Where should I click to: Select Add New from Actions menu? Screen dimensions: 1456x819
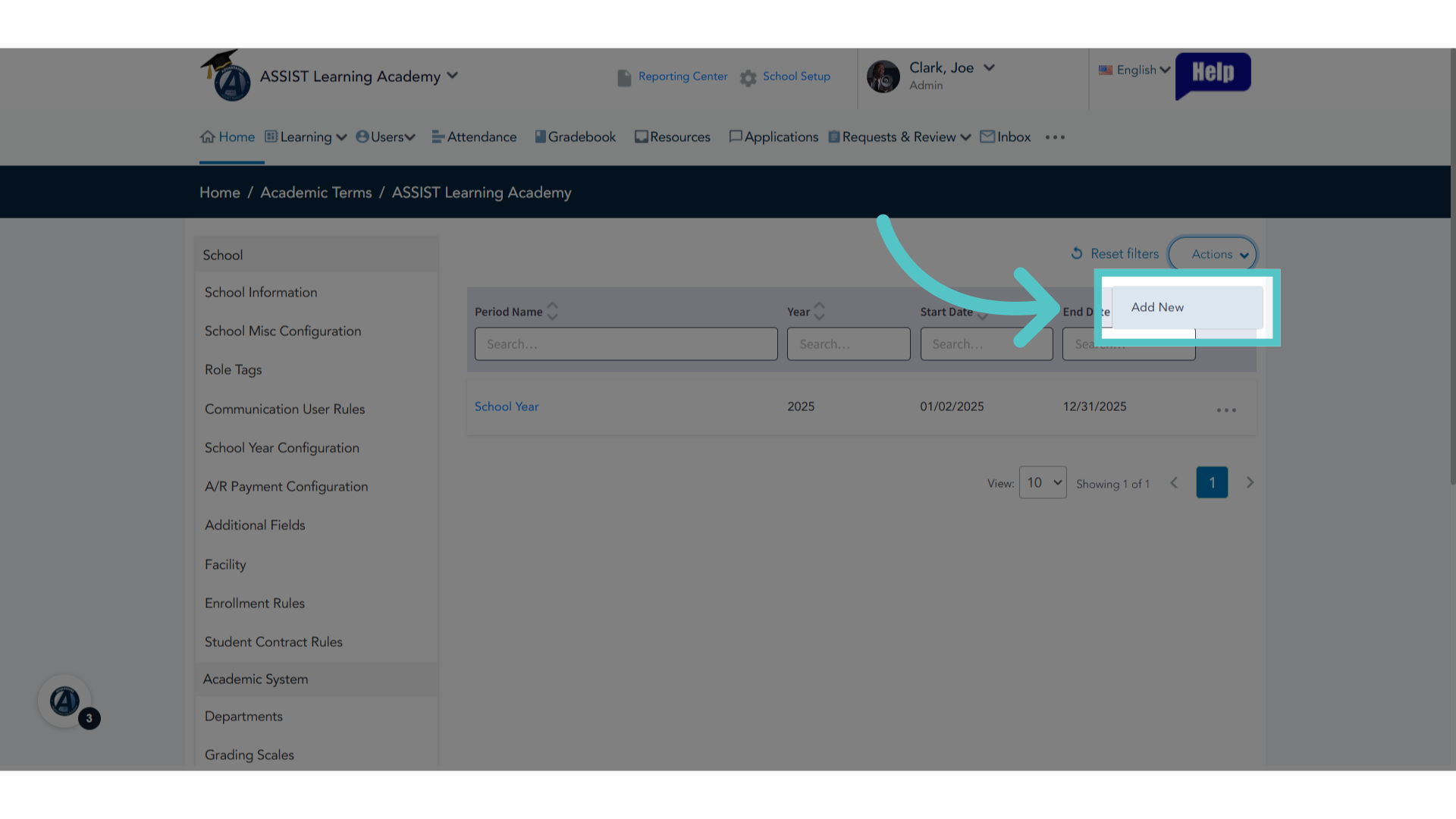[x=1187, y=307]
